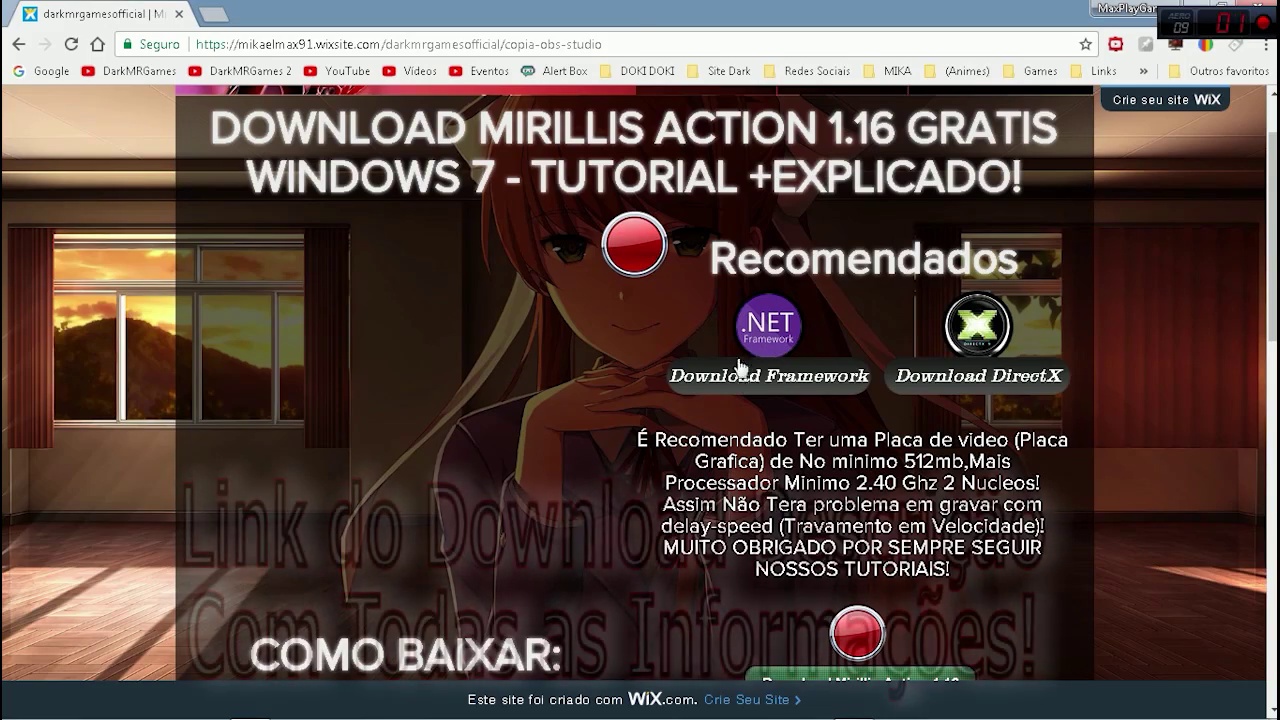Click the red record button beside Recomendados
The height and width of the screenshot is (720, 1280).
(634, 244)
